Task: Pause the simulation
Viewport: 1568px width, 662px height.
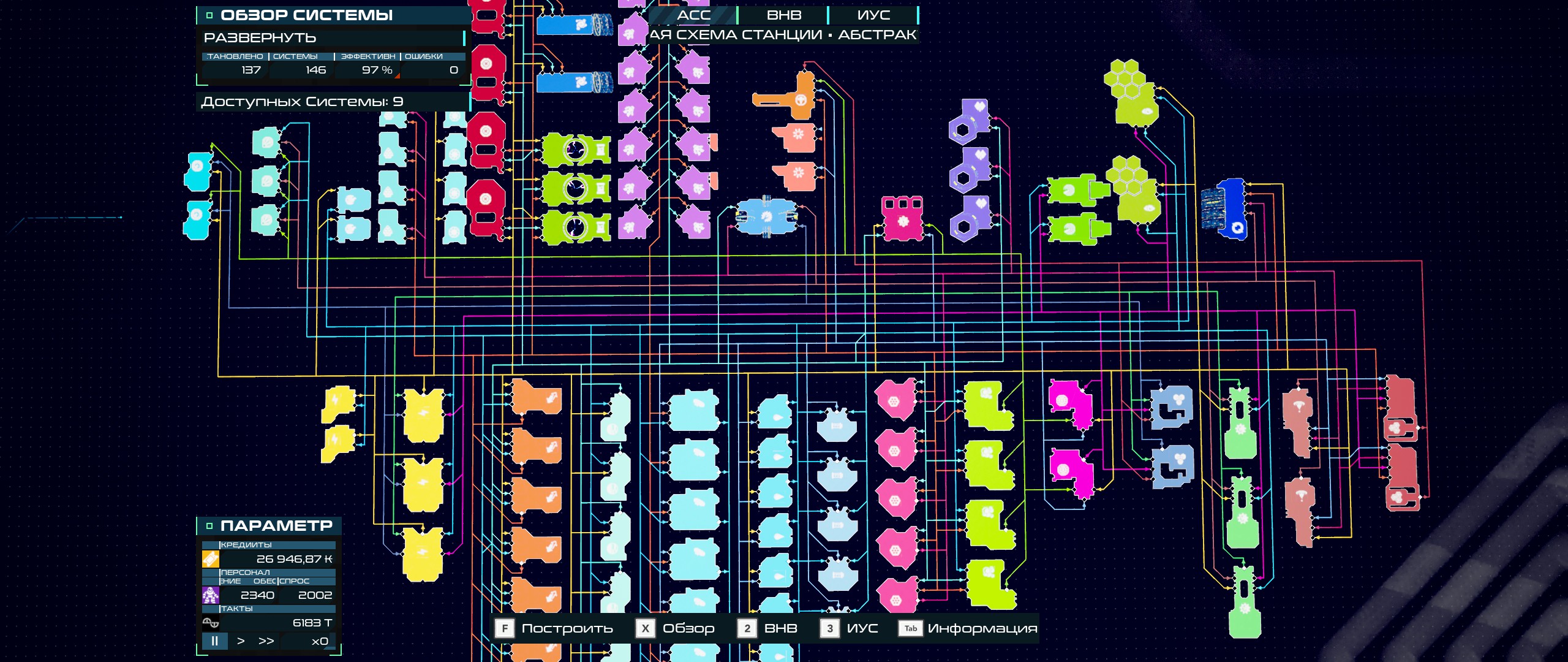Action: pos(214,641)
